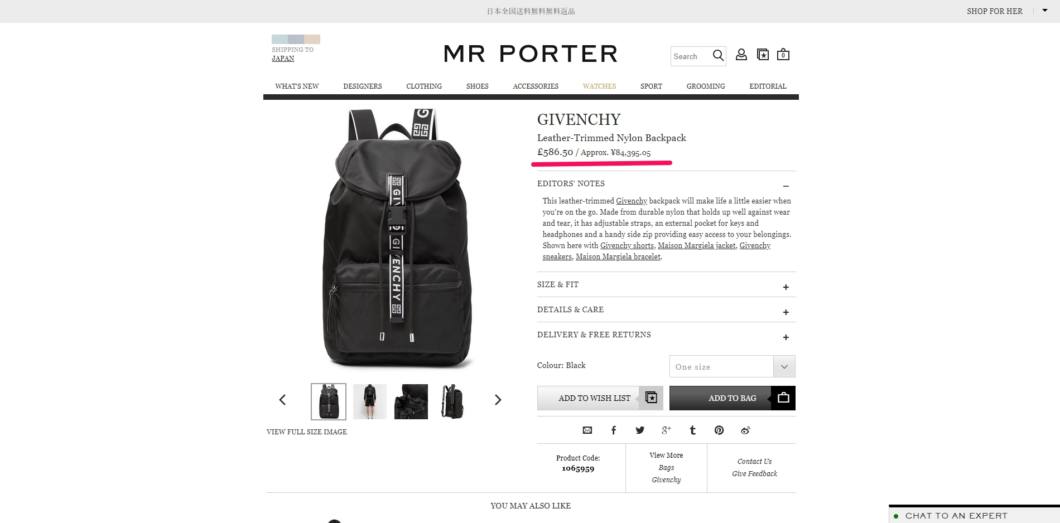
Task: Share product on Twitter
Action: (640, 430)
